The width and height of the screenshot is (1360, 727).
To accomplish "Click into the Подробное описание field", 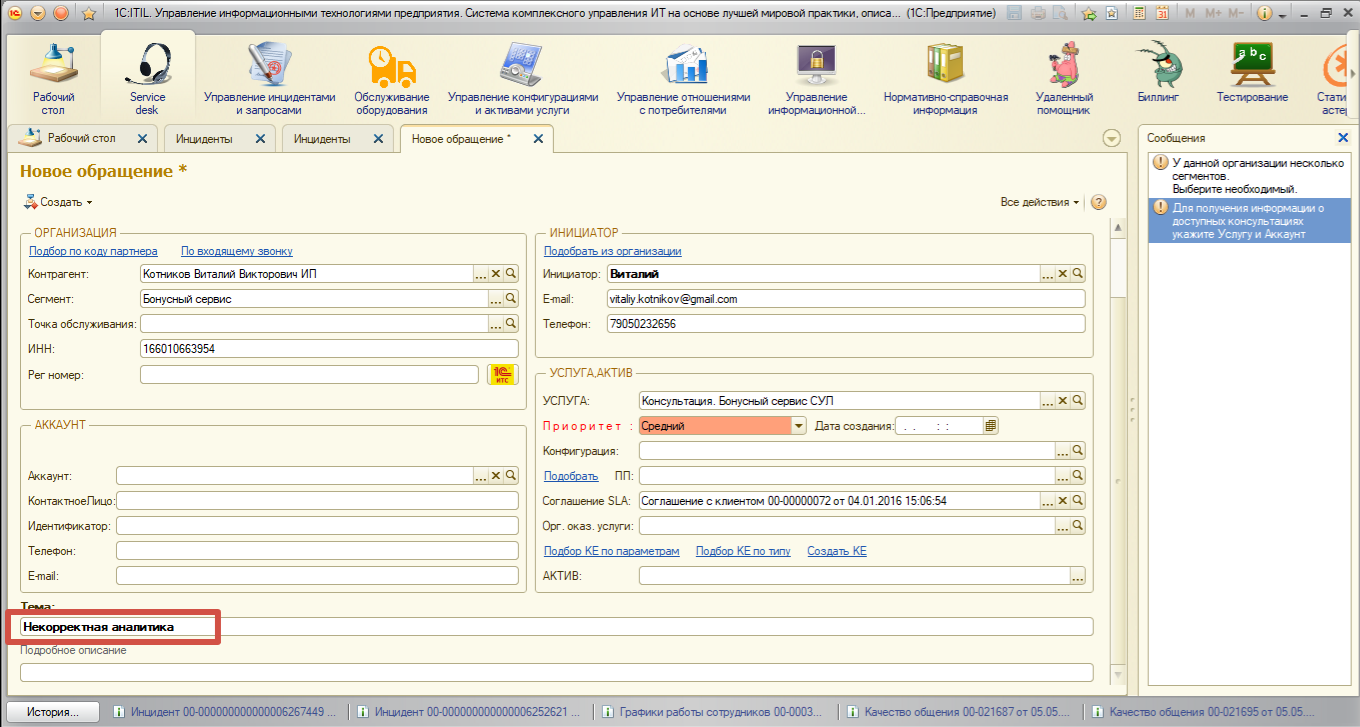I will point(557,672).
